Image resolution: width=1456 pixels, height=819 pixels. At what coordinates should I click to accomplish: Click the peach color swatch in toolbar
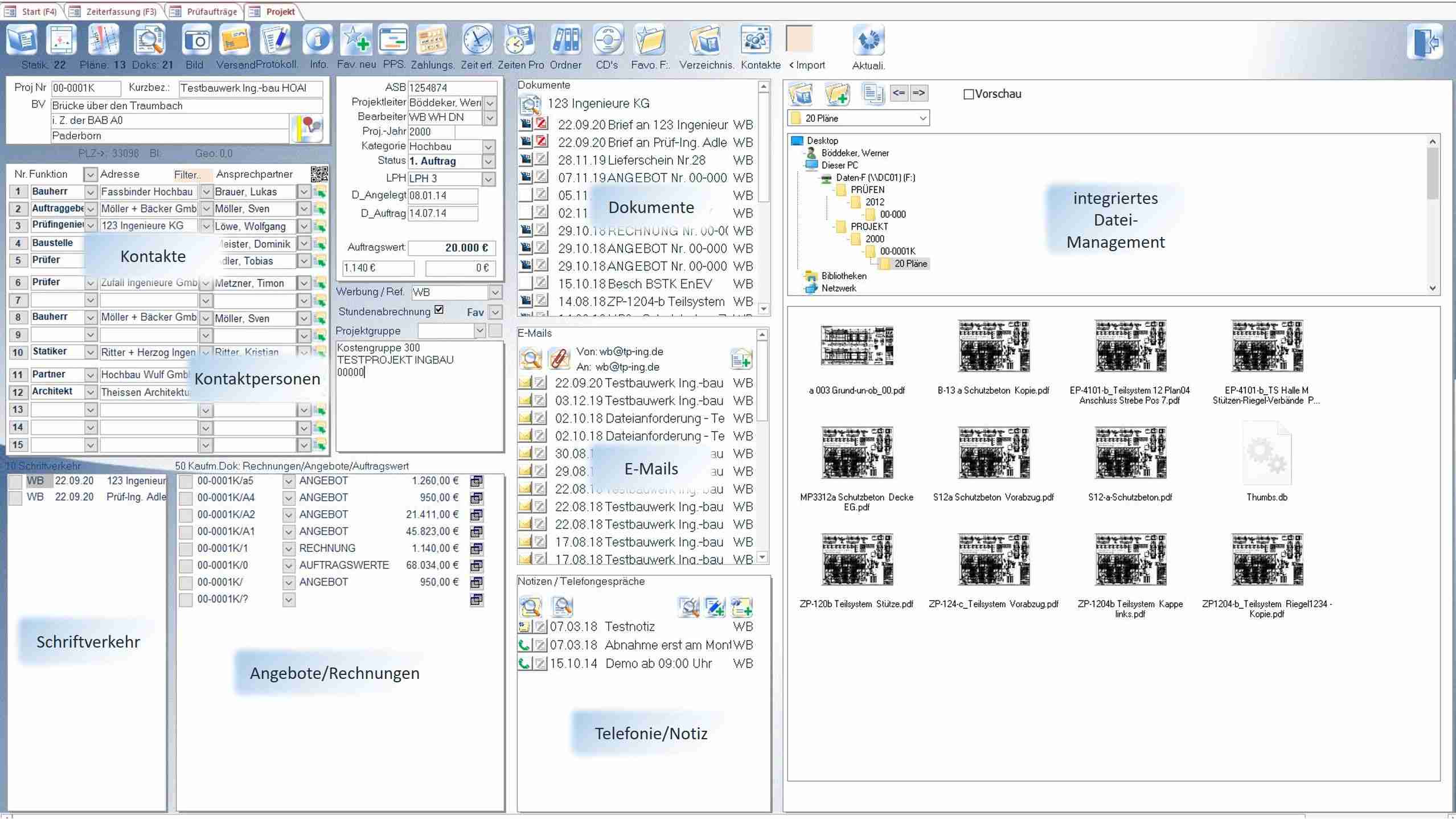pyautogui.click(x=799, y=39)
